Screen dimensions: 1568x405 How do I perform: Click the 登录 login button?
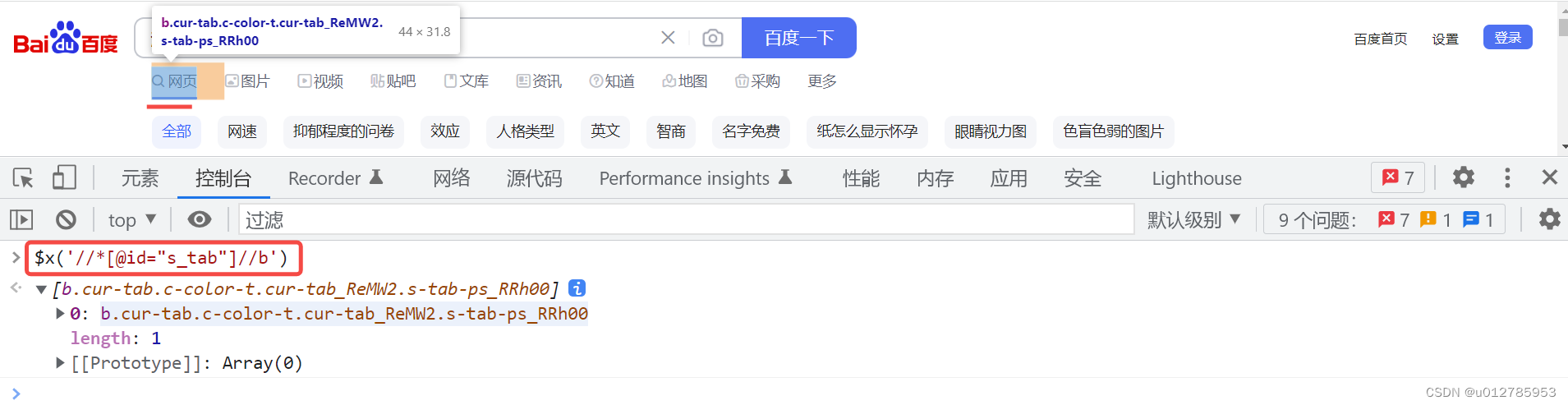1507,38
